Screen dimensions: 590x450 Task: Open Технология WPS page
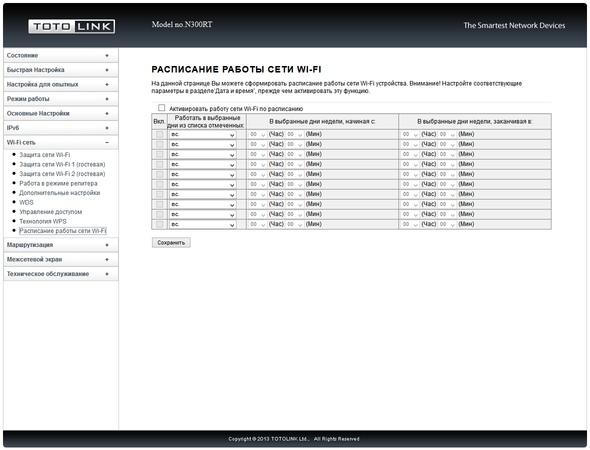(x=43, y=221)
